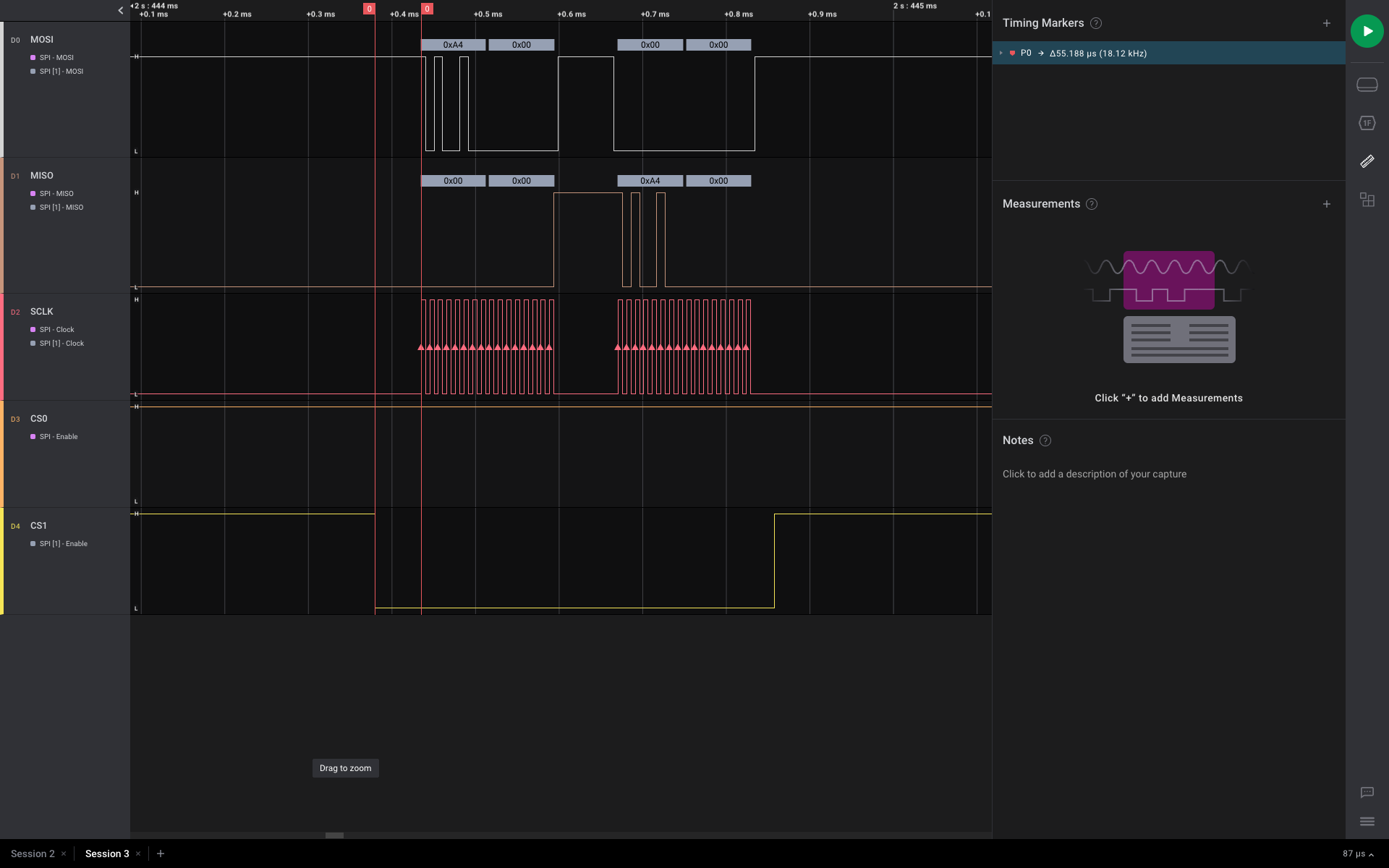The image size is (1389, 868).
Task: Open the ruler Measurements panel icon
Action: click(x=1367, y=161)
